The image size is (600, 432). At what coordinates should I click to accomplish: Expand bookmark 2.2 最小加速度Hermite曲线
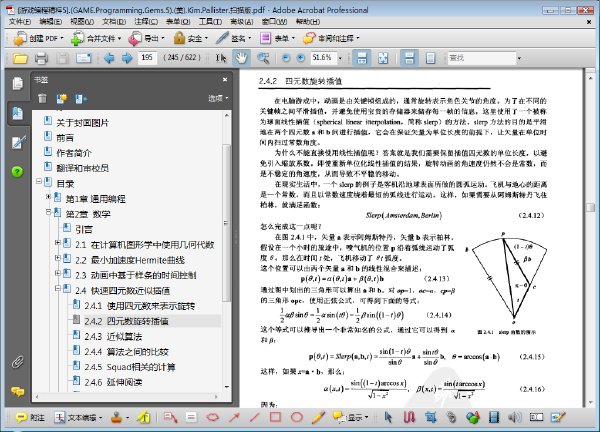pos(57,258)
